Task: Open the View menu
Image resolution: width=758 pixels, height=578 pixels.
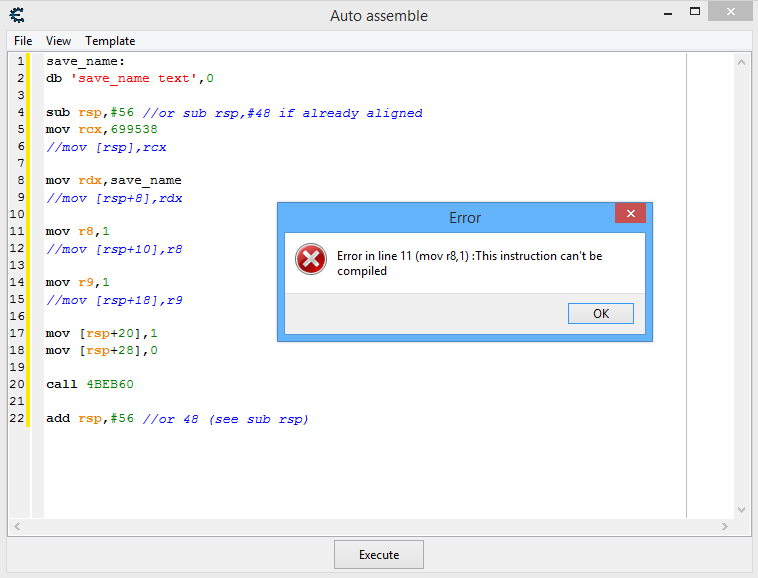Action: point(58,41)
